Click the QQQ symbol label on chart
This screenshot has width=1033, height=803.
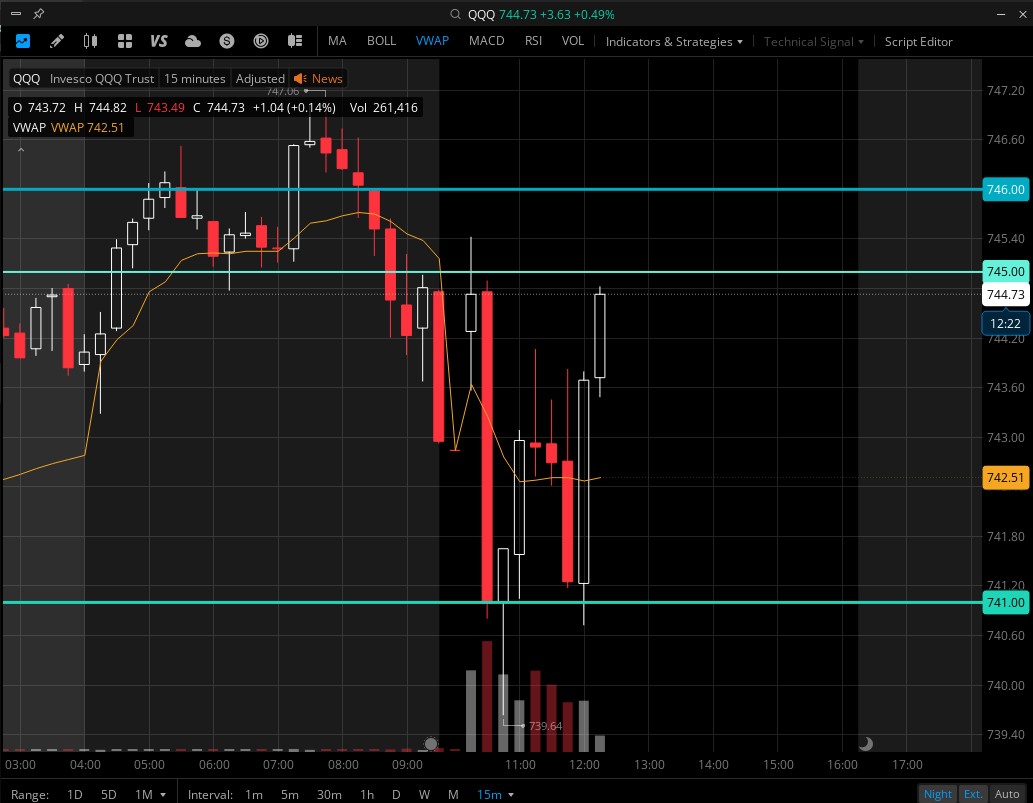coord(26,78)
